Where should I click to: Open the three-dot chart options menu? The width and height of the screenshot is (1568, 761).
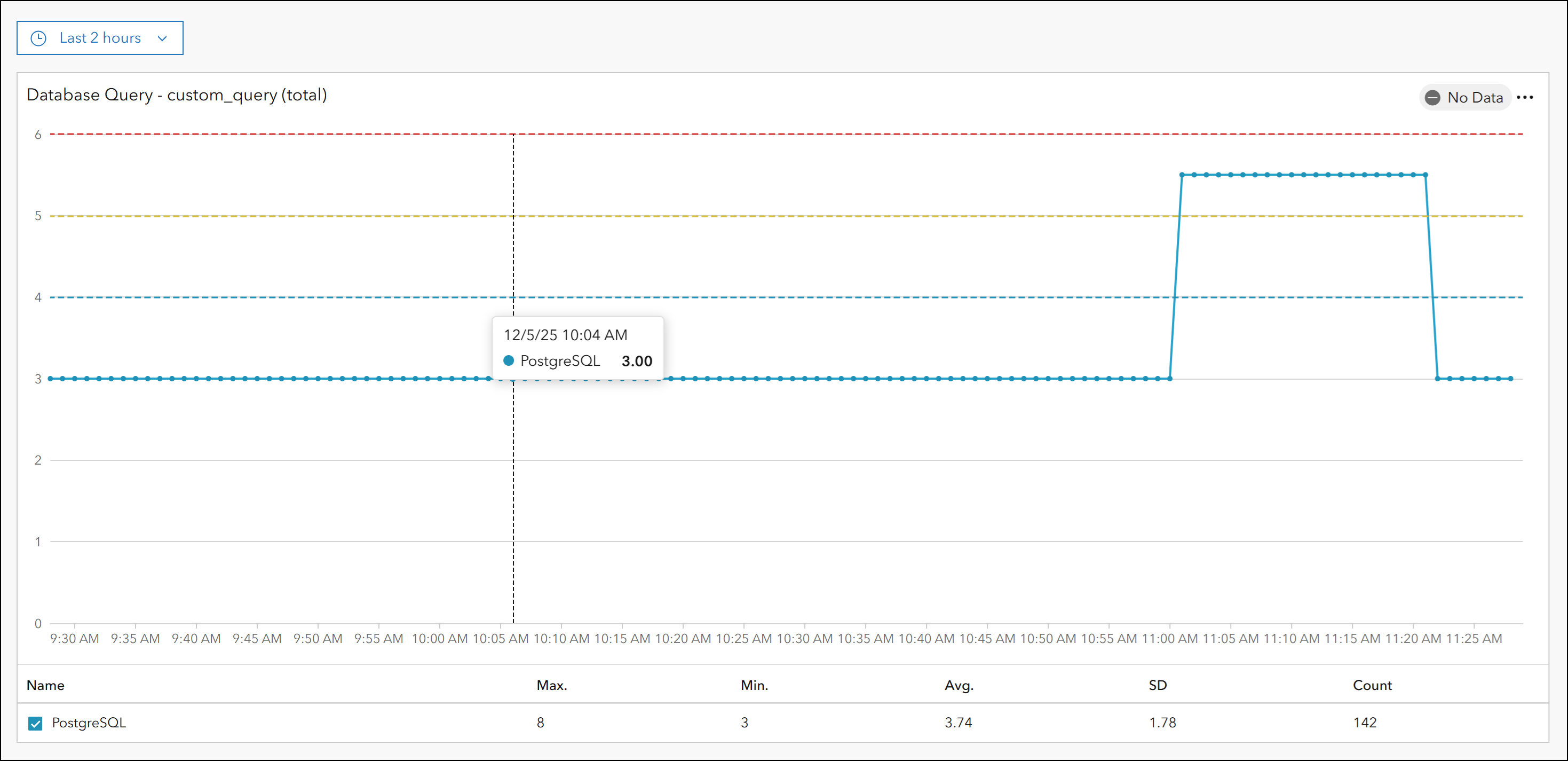1524,98
